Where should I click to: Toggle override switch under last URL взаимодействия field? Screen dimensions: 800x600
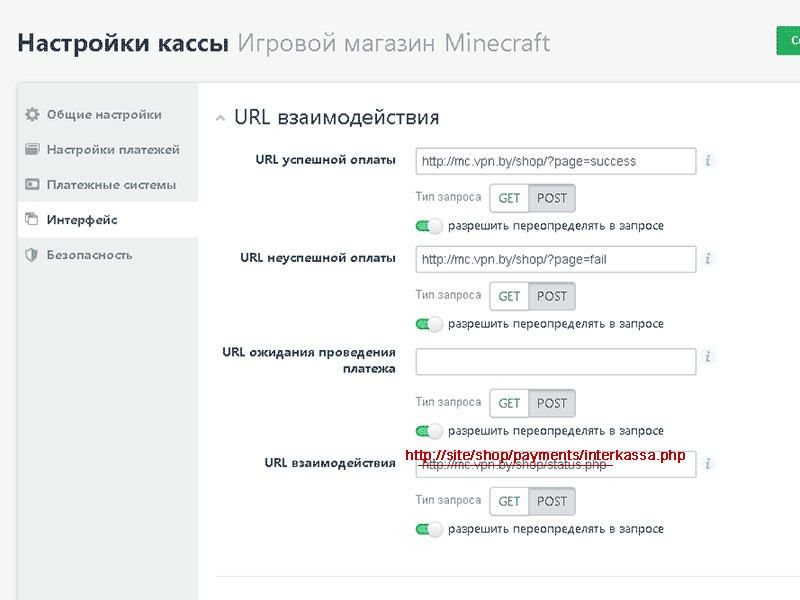point(429,529)
